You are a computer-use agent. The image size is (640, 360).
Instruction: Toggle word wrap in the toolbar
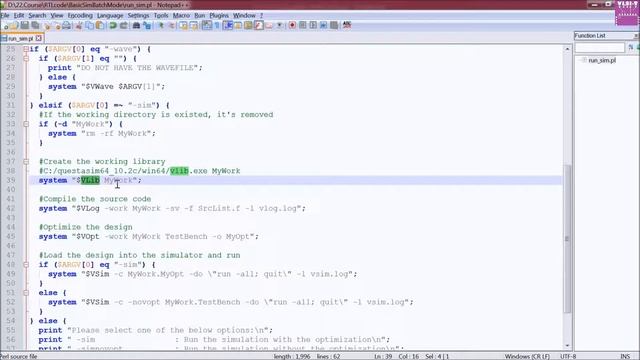[207, 25]
